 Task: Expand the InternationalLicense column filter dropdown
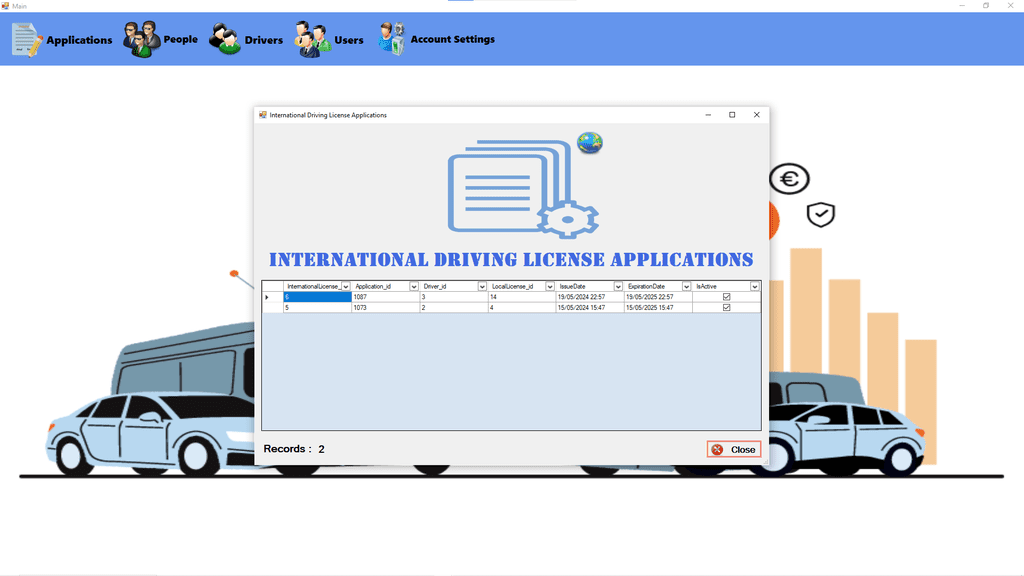[346, 287]
